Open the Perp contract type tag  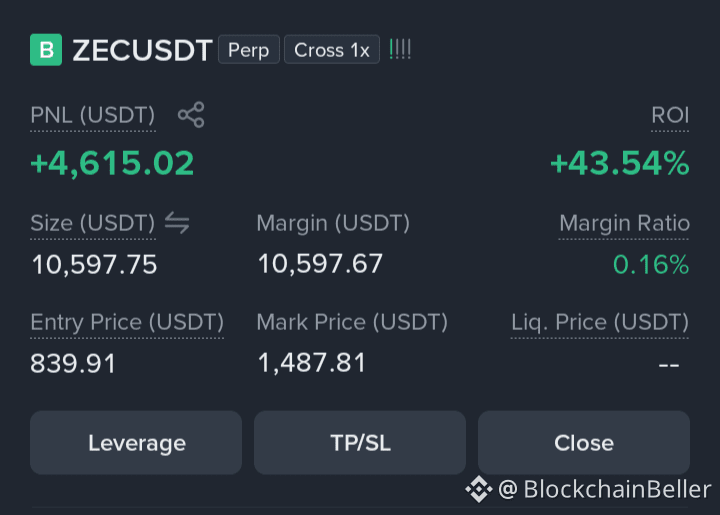(249, 50)
